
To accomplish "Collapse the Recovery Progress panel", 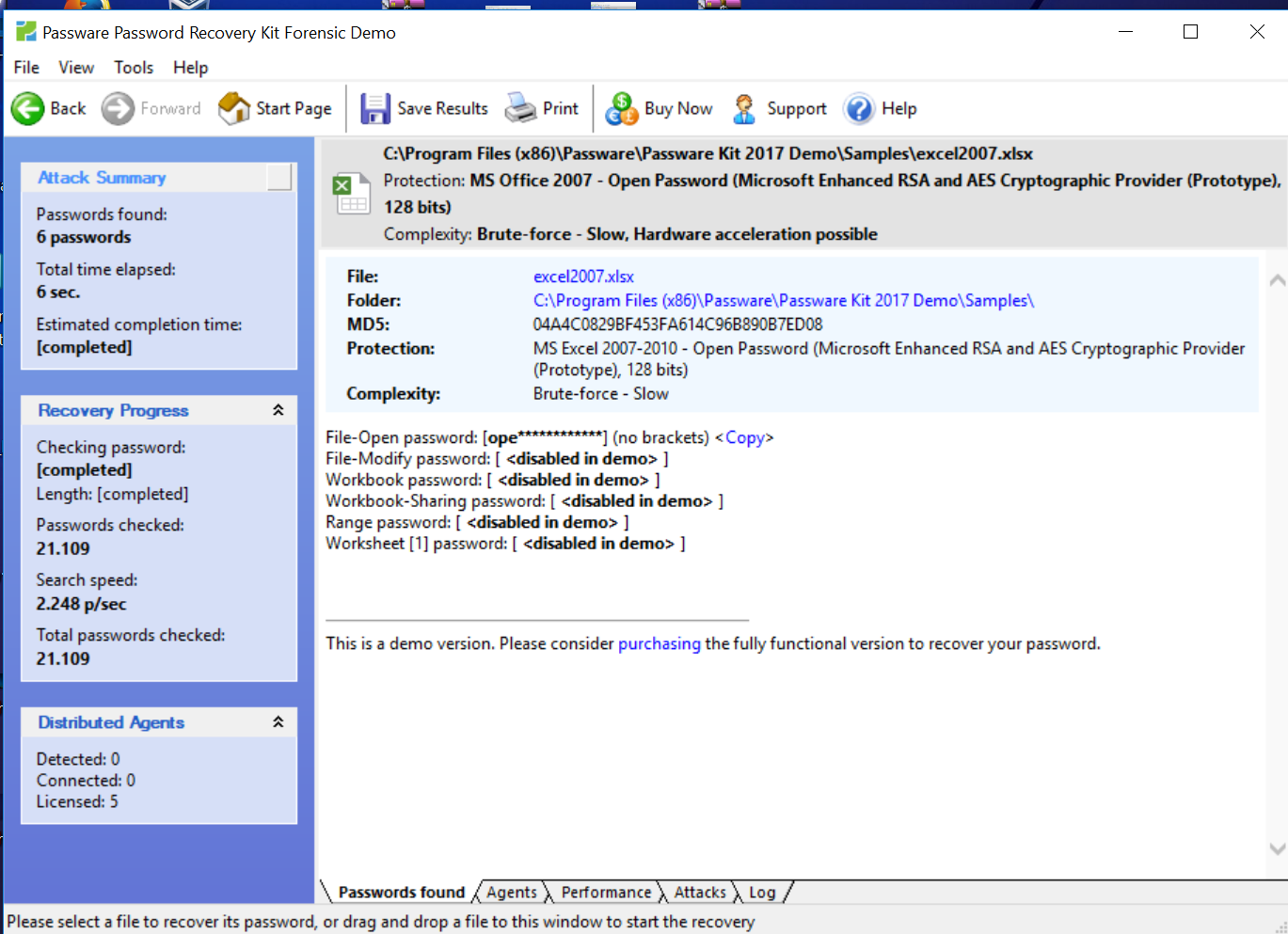I will (278, 410).
